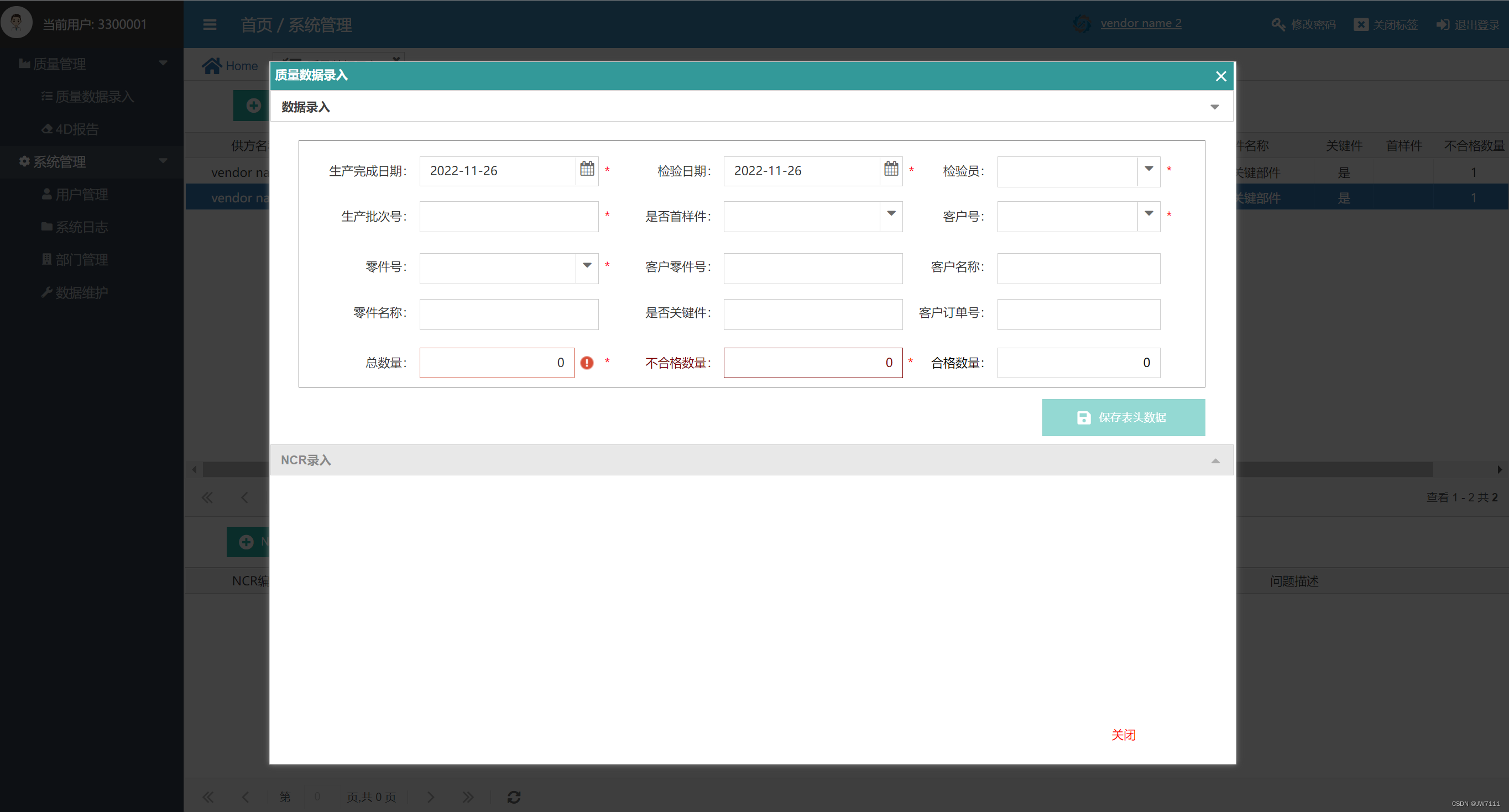Viewport: 1509px width, 812px height.
Task: Collapse the 数据录入 section panel
Action: tap(1214, 107)
